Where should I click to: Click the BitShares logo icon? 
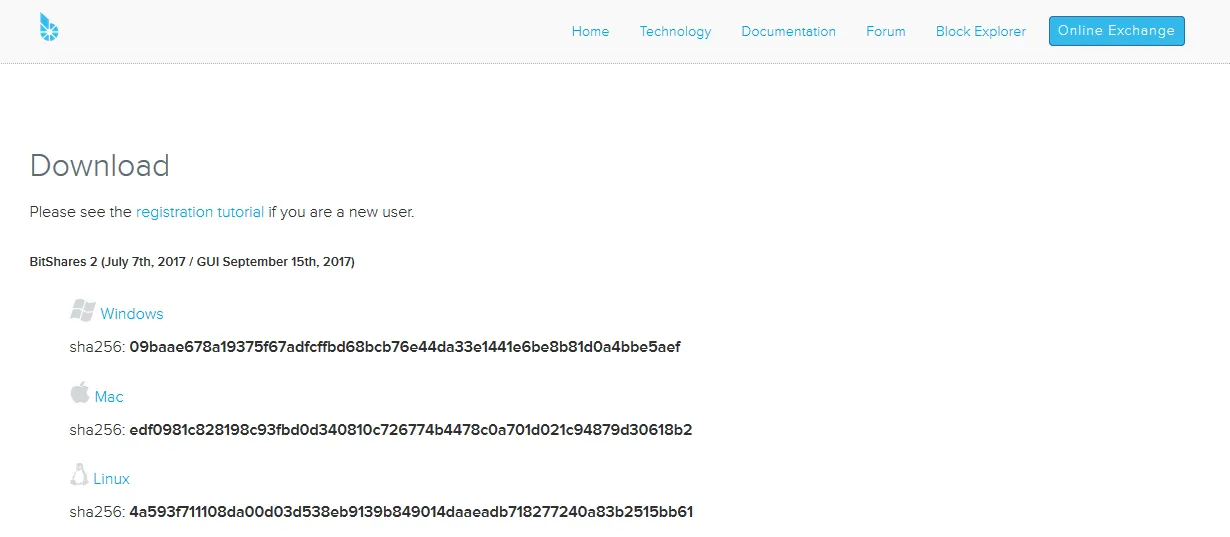click(49, 27)
